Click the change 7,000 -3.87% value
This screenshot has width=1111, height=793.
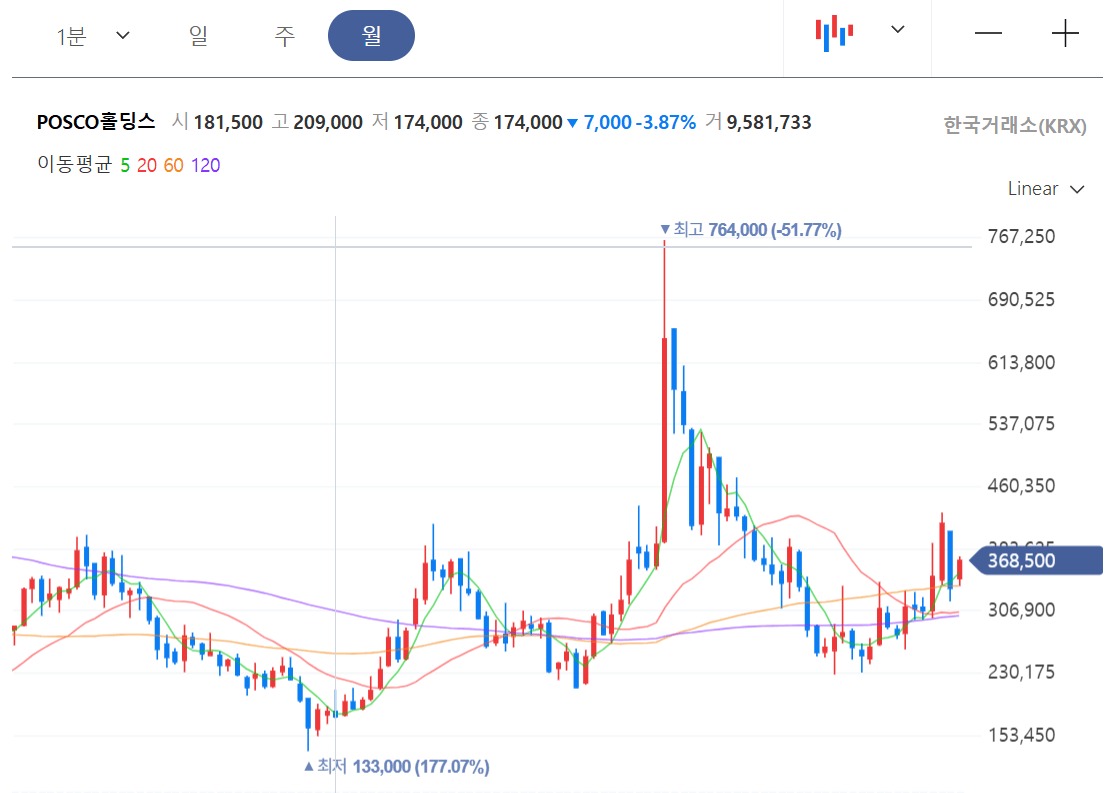(x=632, y=123)
